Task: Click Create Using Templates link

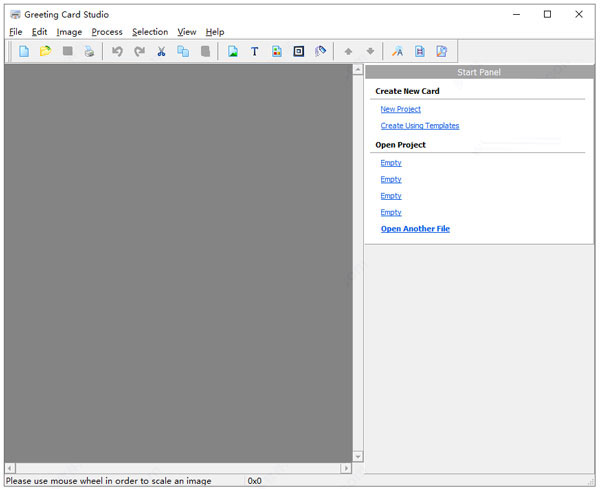Action: tap(420, 126)
